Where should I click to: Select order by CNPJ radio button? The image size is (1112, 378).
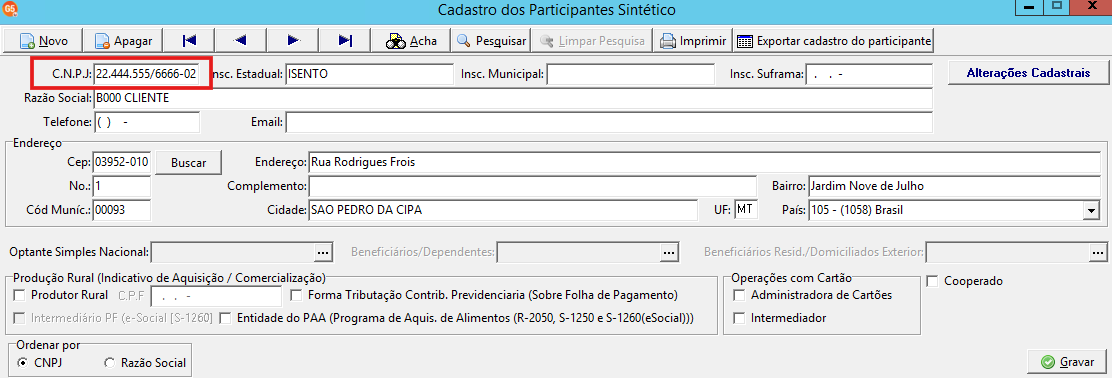(x=23, y=362)
